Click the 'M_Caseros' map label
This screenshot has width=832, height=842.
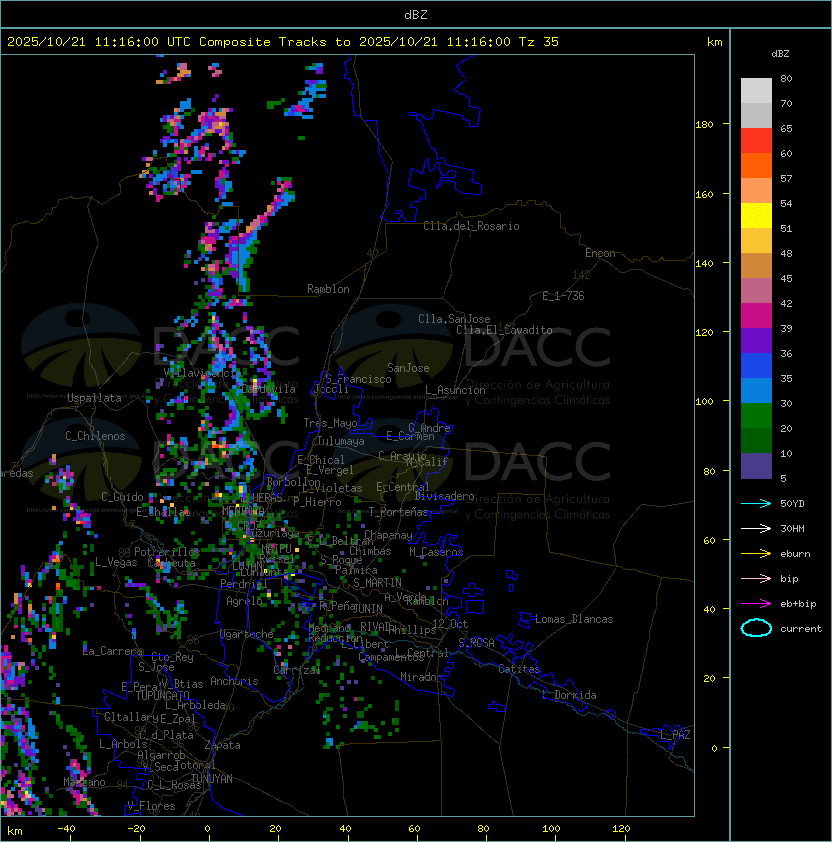[436, 551]
